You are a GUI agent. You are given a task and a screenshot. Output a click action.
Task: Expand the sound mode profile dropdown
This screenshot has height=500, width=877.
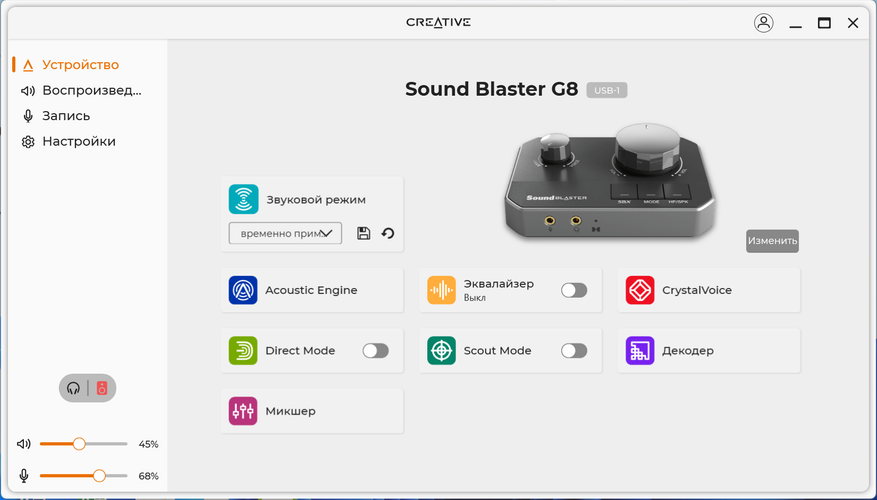285,233
